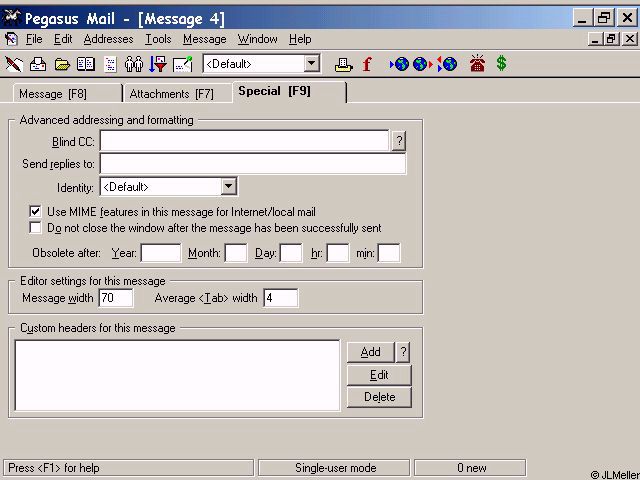640x480 pixels.
Task: Click the red telephone icon
Action: click(x=477, y=64)
